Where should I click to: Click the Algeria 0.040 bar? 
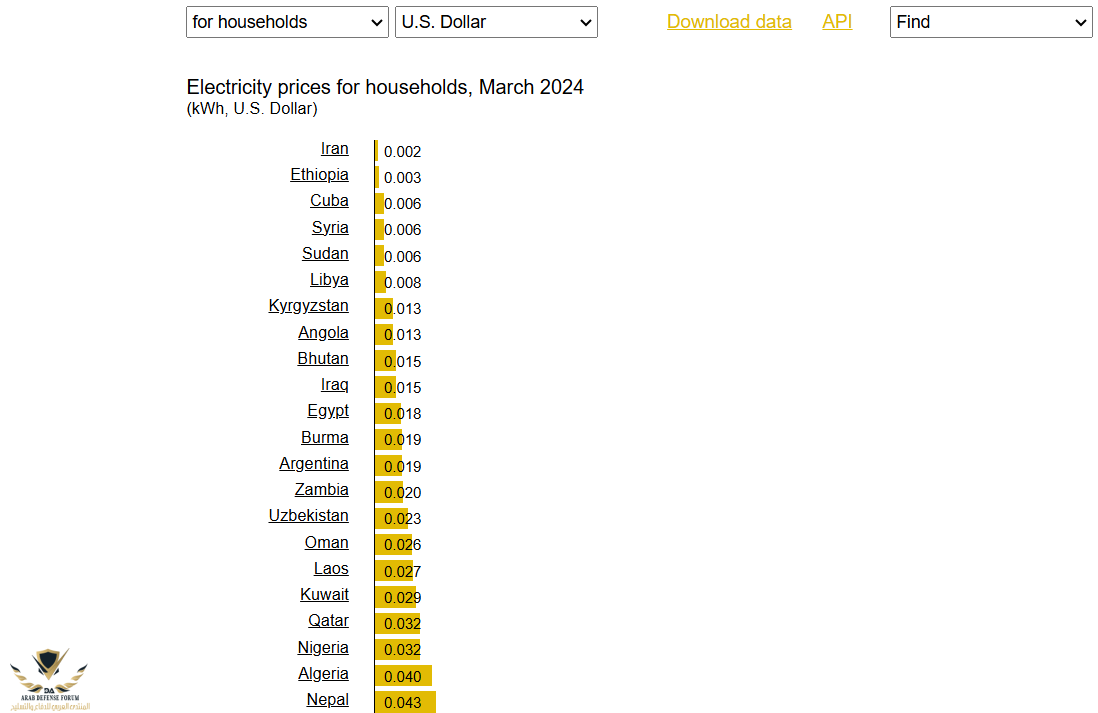[403, 676]
